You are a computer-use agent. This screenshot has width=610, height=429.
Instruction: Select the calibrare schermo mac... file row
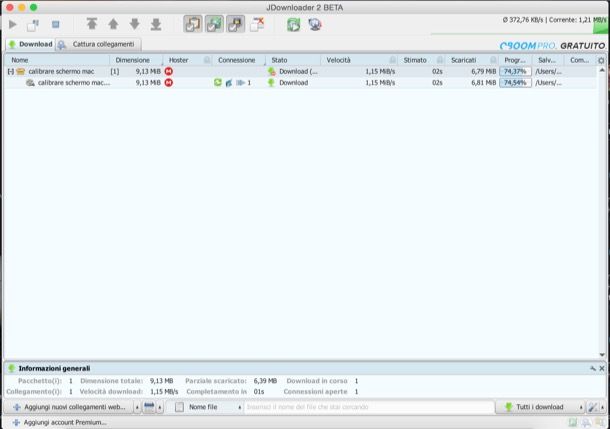pos(300,83)
